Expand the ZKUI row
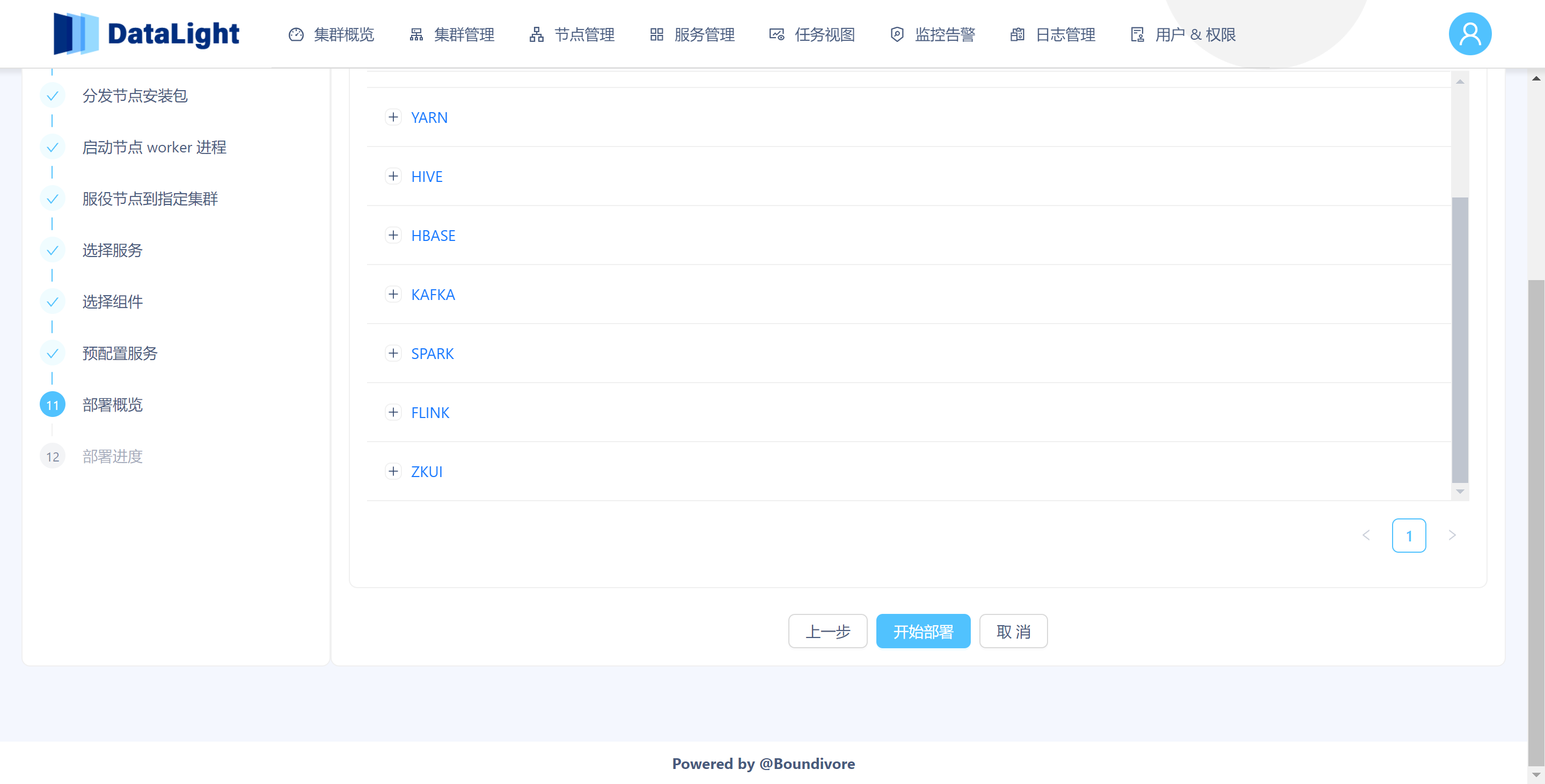Screen dimensions: 1545x784 pyautogui.click(x=393, y=472)
